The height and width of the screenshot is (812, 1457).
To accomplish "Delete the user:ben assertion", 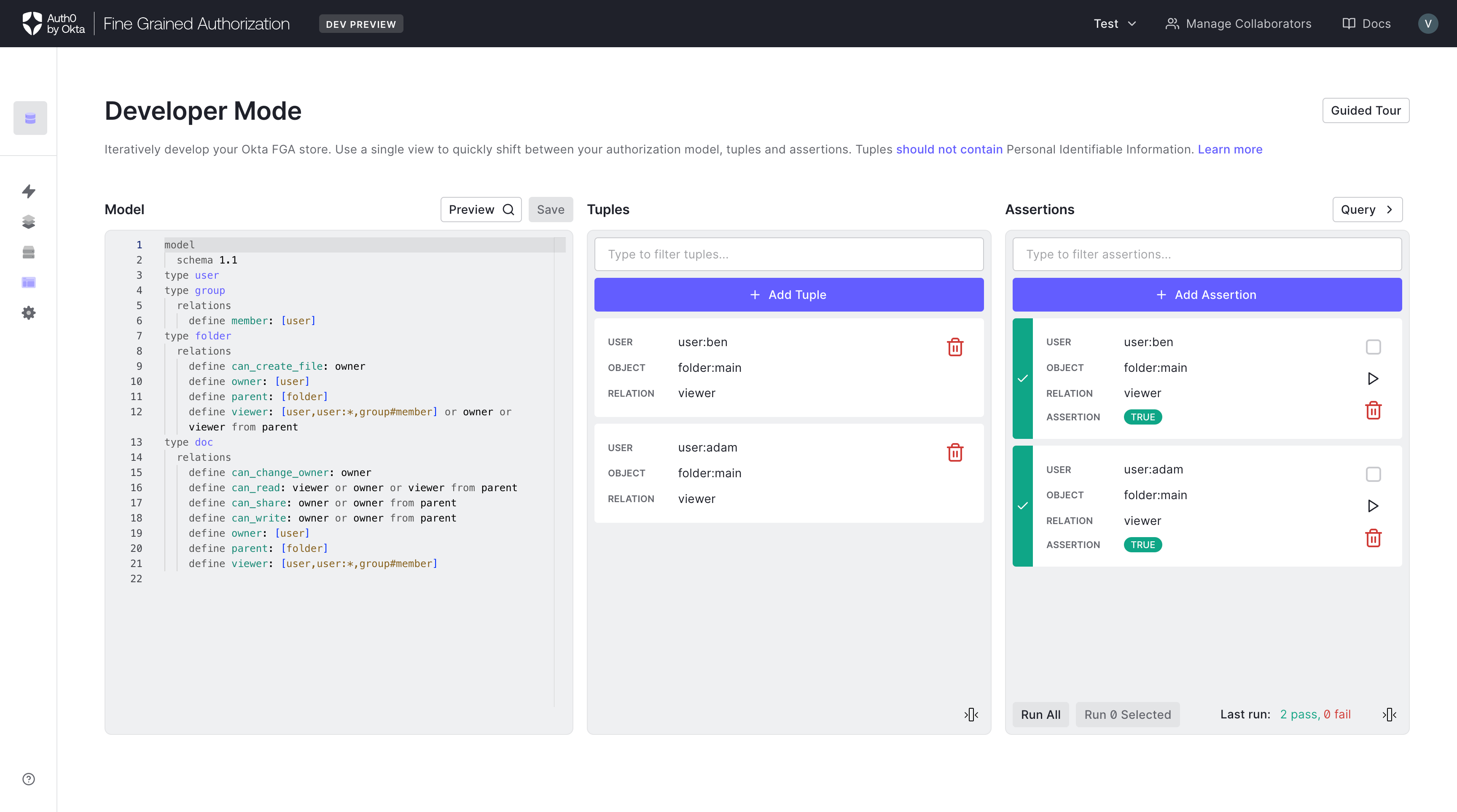I will coord(1373,410).
